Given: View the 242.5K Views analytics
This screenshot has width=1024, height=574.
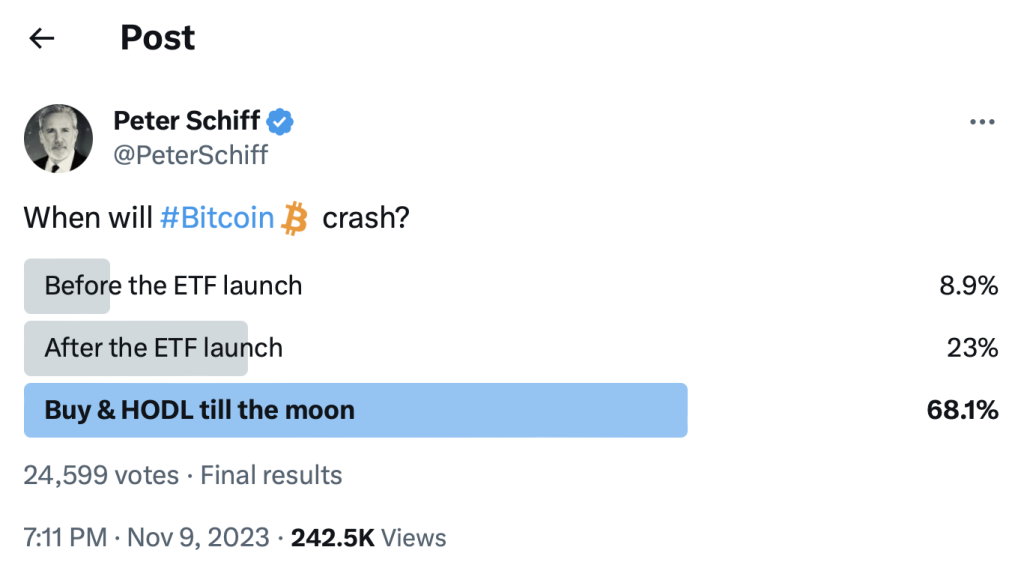Looking at the screenshot, I should tap(368, 537).
